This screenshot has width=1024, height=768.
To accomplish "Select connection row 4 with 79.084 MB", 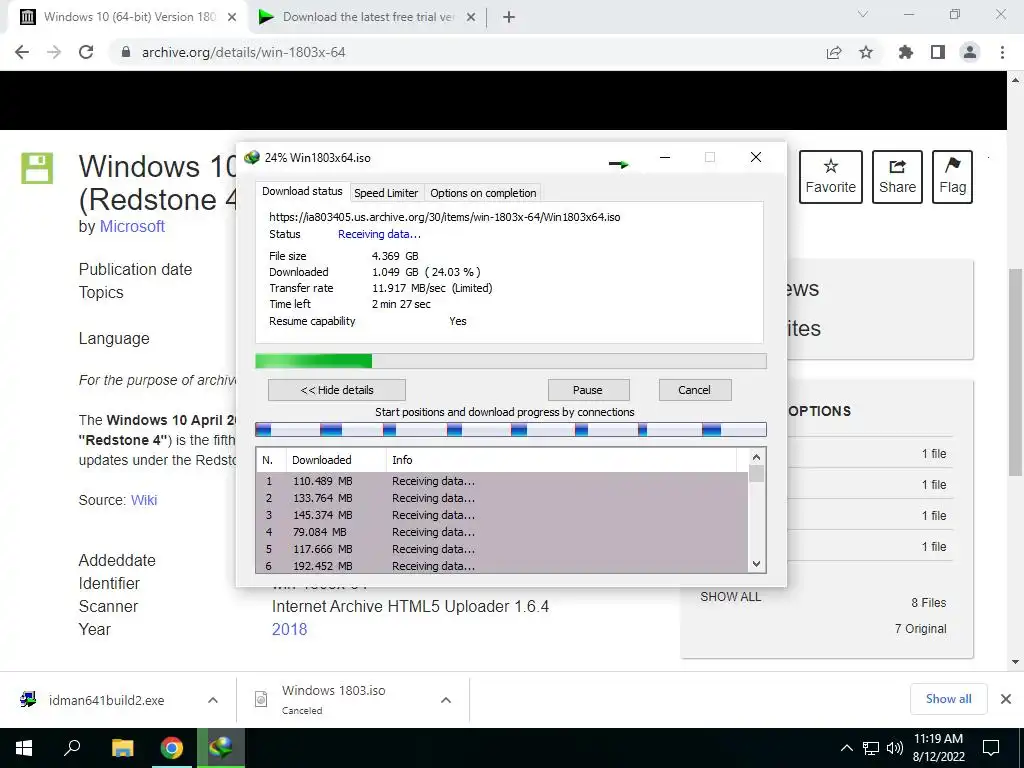I will 502,532.
